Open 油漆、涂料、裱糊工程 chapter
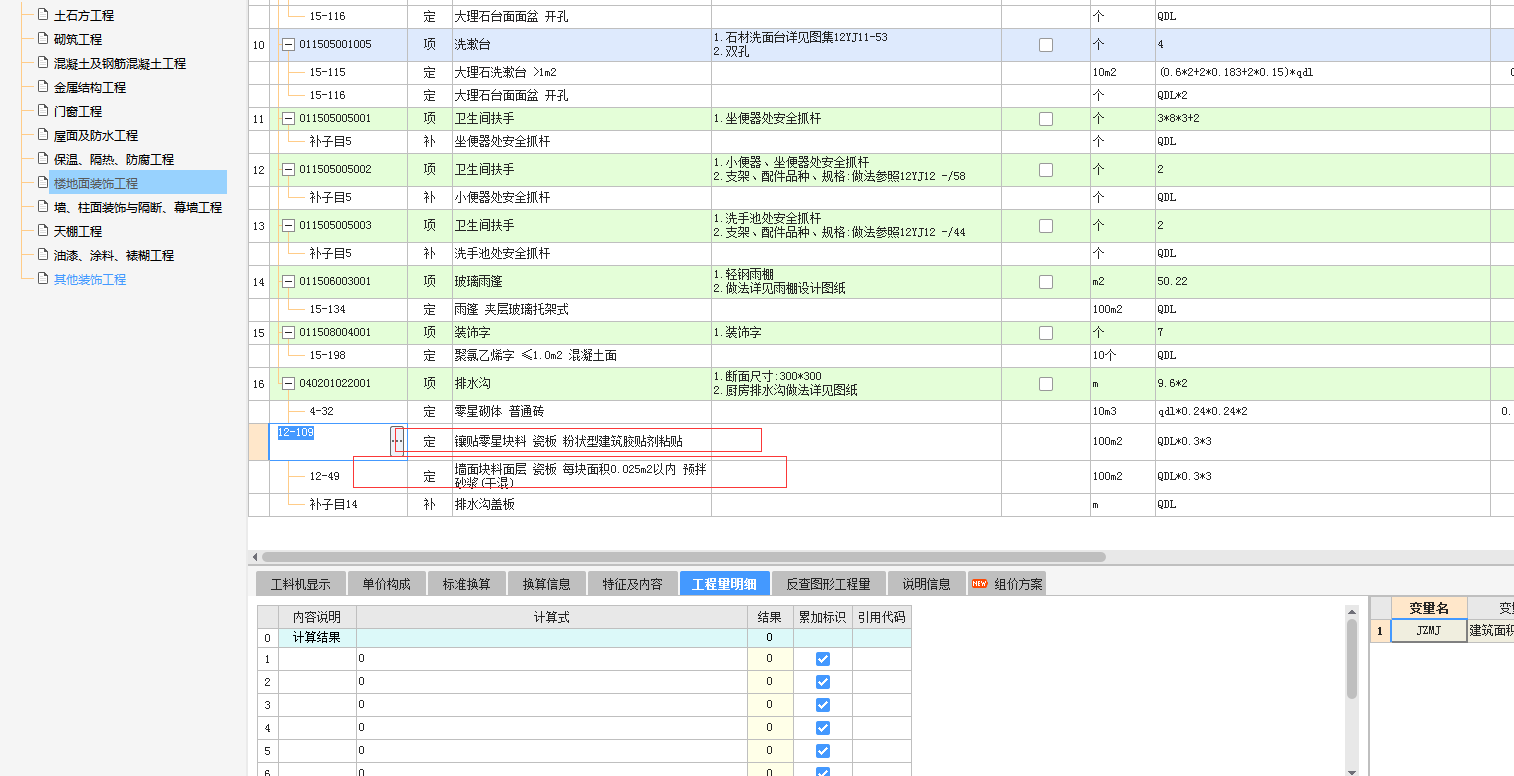 tap(113, 255)
